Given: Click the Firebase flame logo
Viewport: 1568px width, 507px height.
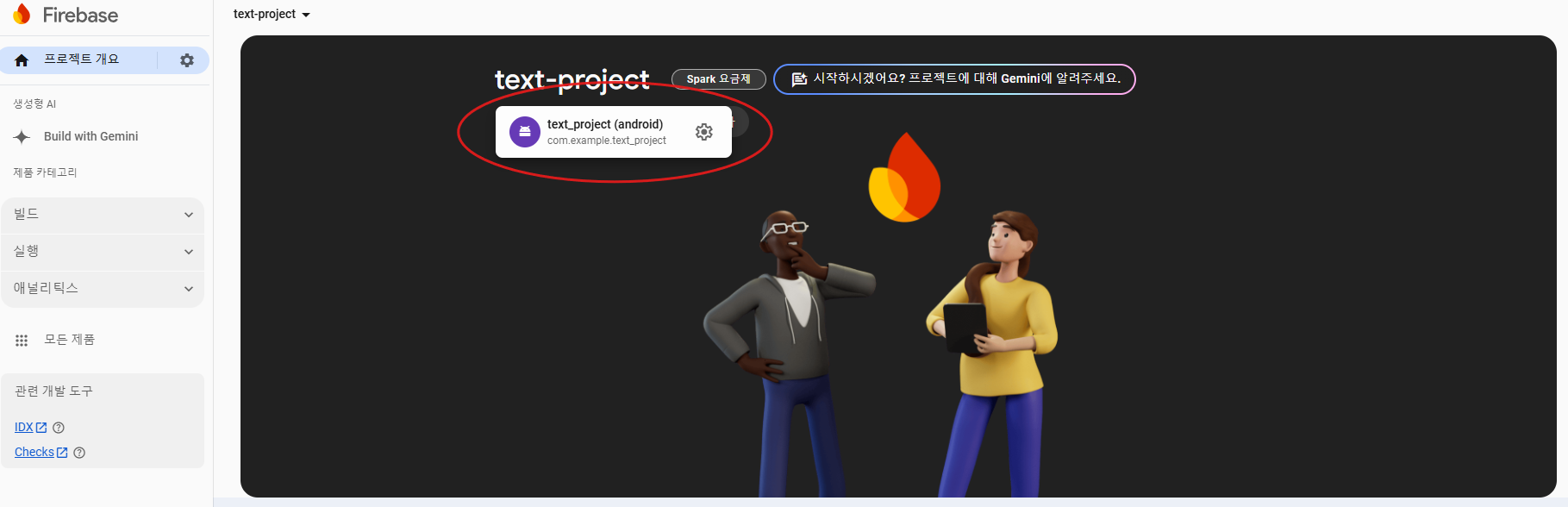Looking at the screenshot, I should click(x=22, y=15).
